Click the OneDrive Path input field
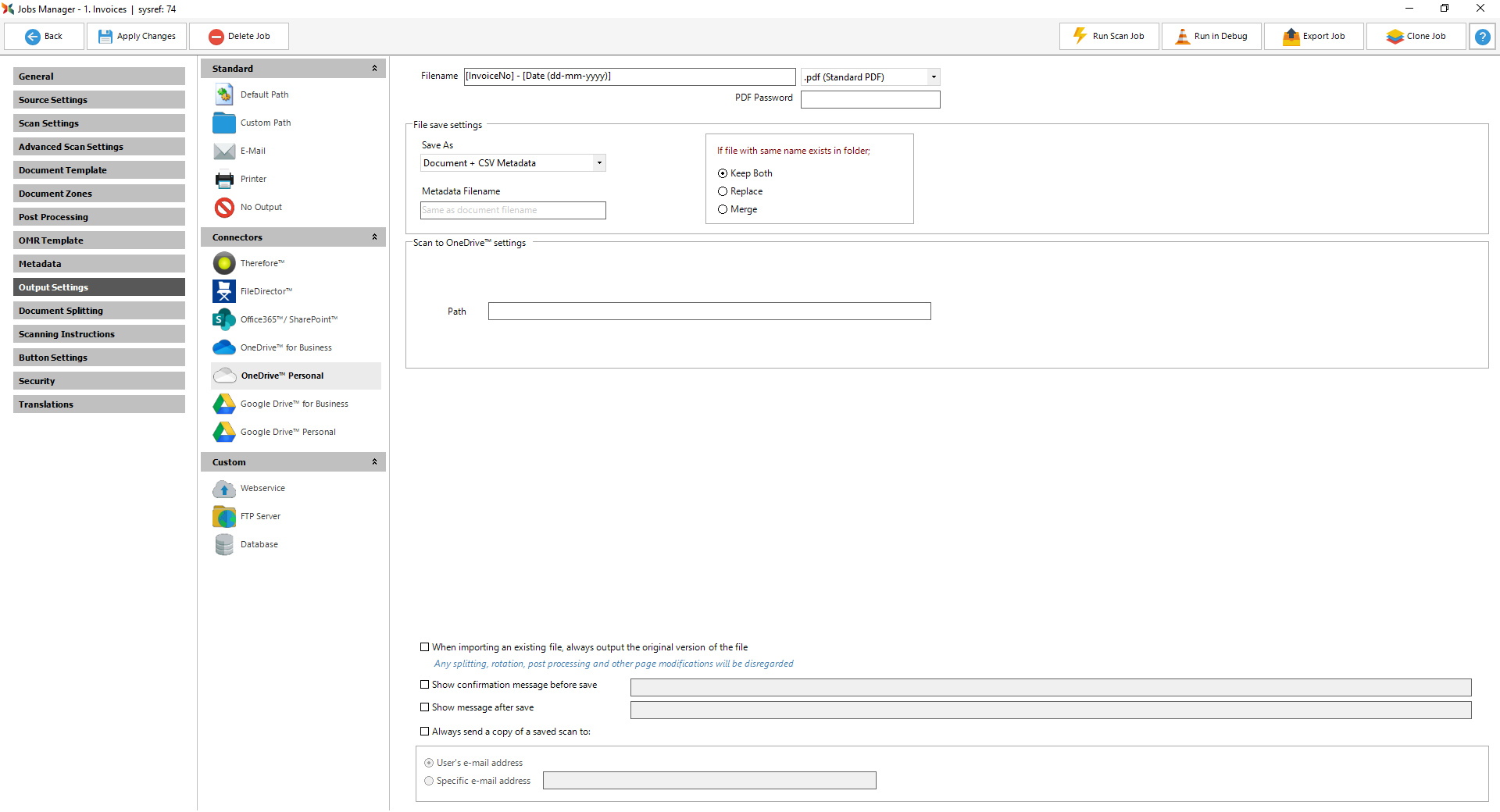Image resolution: width=1500 pixels, height=812 pixels. pyautogui.click(x=709, y=312)
